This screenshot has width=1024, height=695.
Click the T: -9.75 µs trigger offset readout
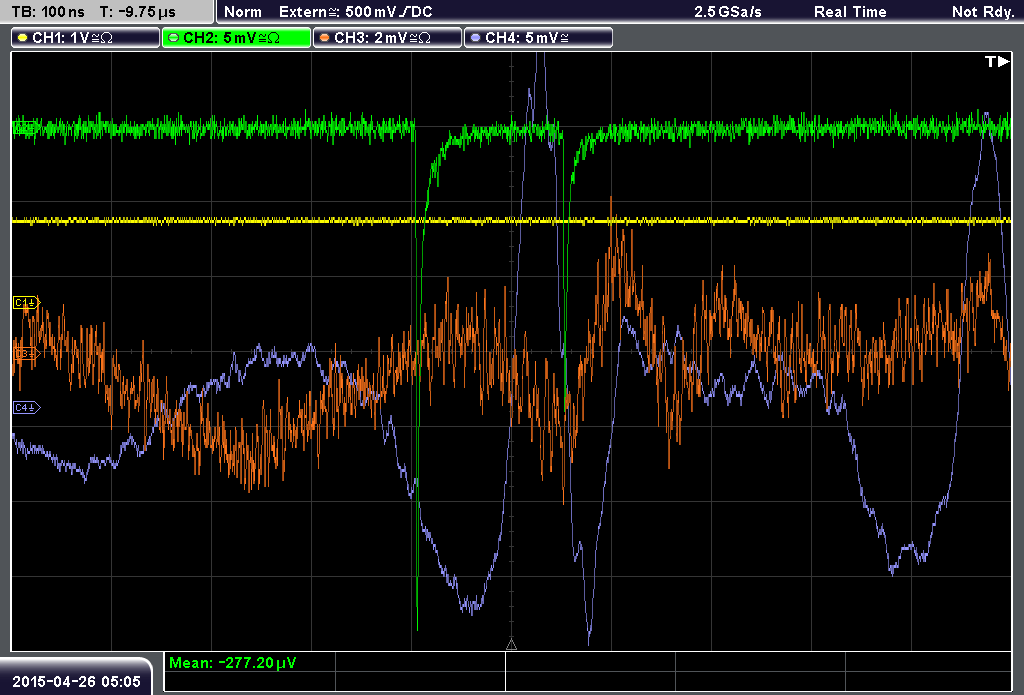(137, 12)
